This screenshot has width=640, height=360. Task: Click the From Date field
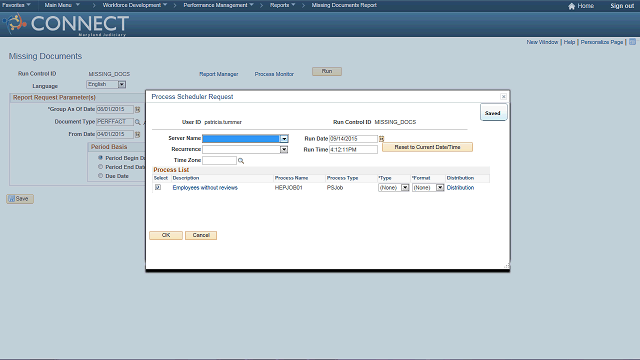pyautogui.click(x=115, y=134)
